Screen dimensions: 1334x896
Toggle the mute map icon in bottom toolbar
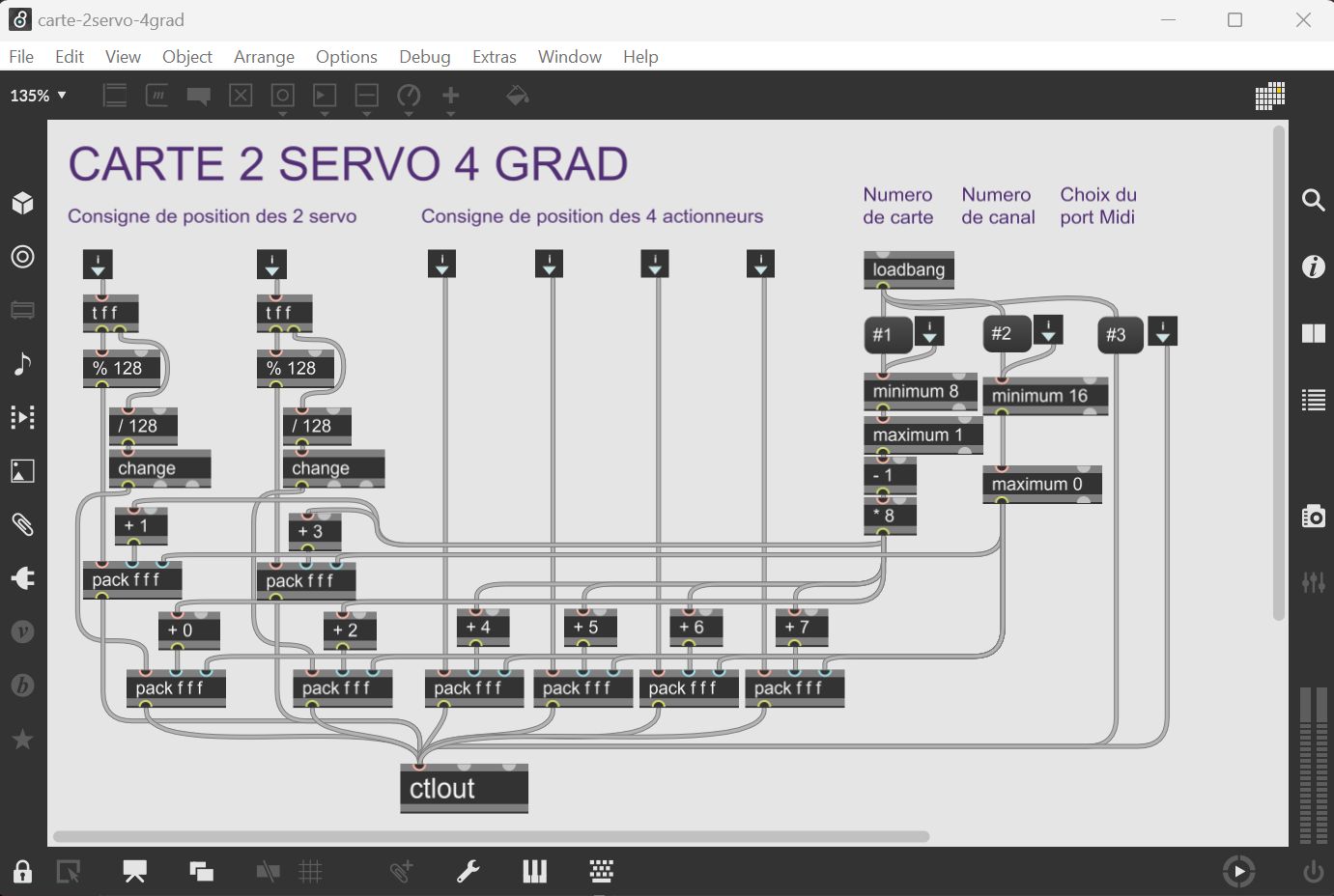pos(268,872)
